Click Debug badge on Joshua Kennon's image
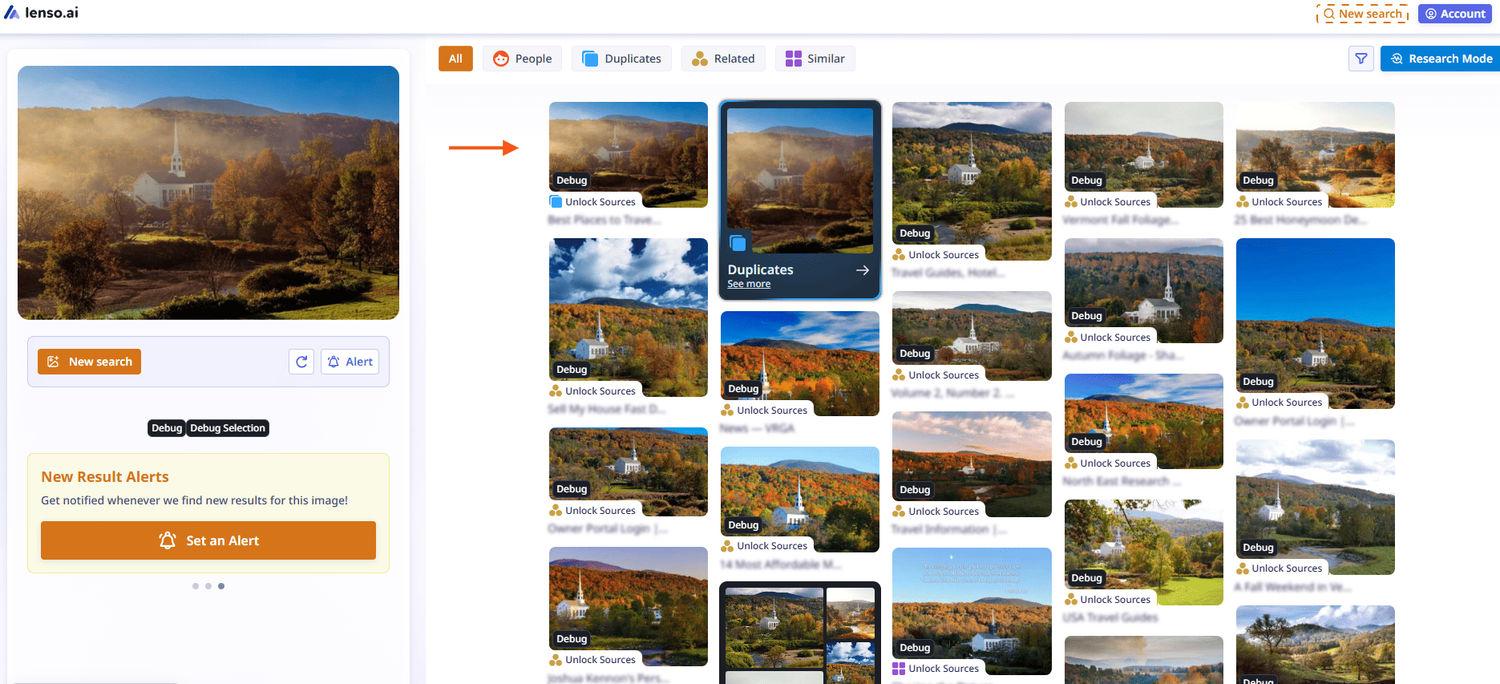 click(572, 639)
